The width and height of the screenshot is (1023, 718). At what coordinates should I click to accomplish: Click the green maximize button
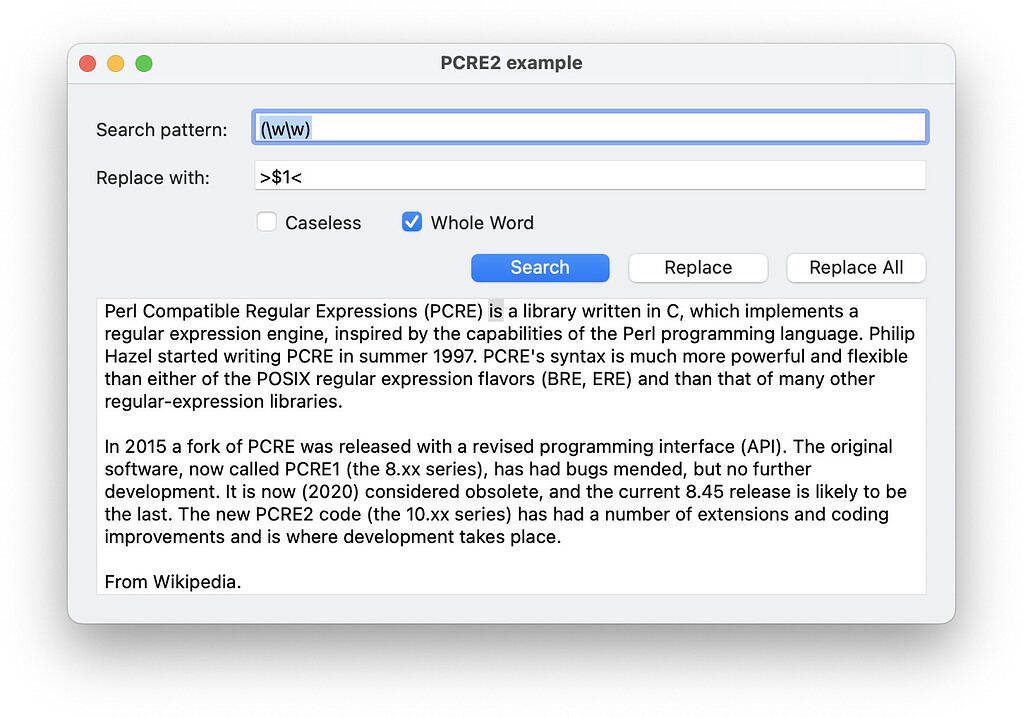click(x=144, y=62)
